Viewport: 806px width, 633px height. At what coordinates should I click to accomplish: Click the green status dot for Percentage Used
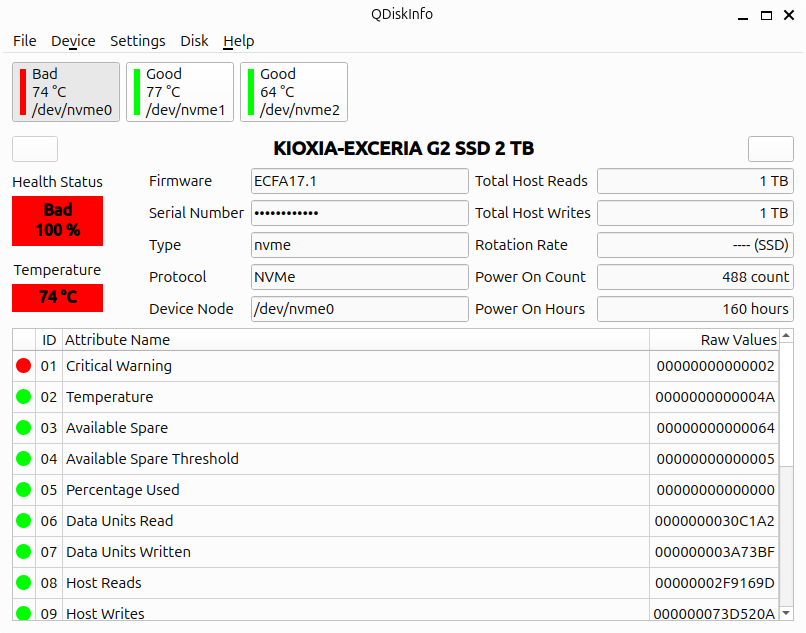[24, 490]
